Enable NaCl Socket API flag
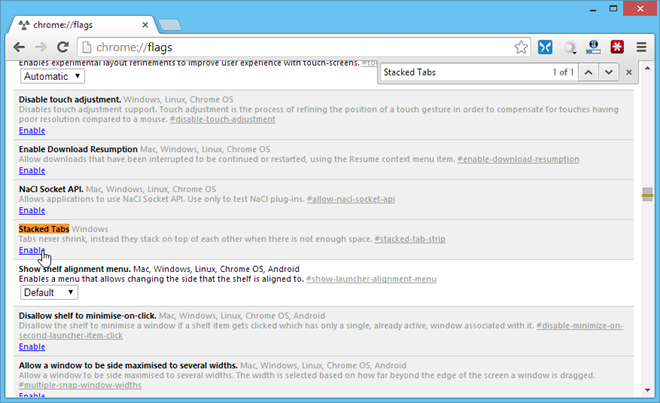This screenshot has height=403, width=660. (31, 210)
